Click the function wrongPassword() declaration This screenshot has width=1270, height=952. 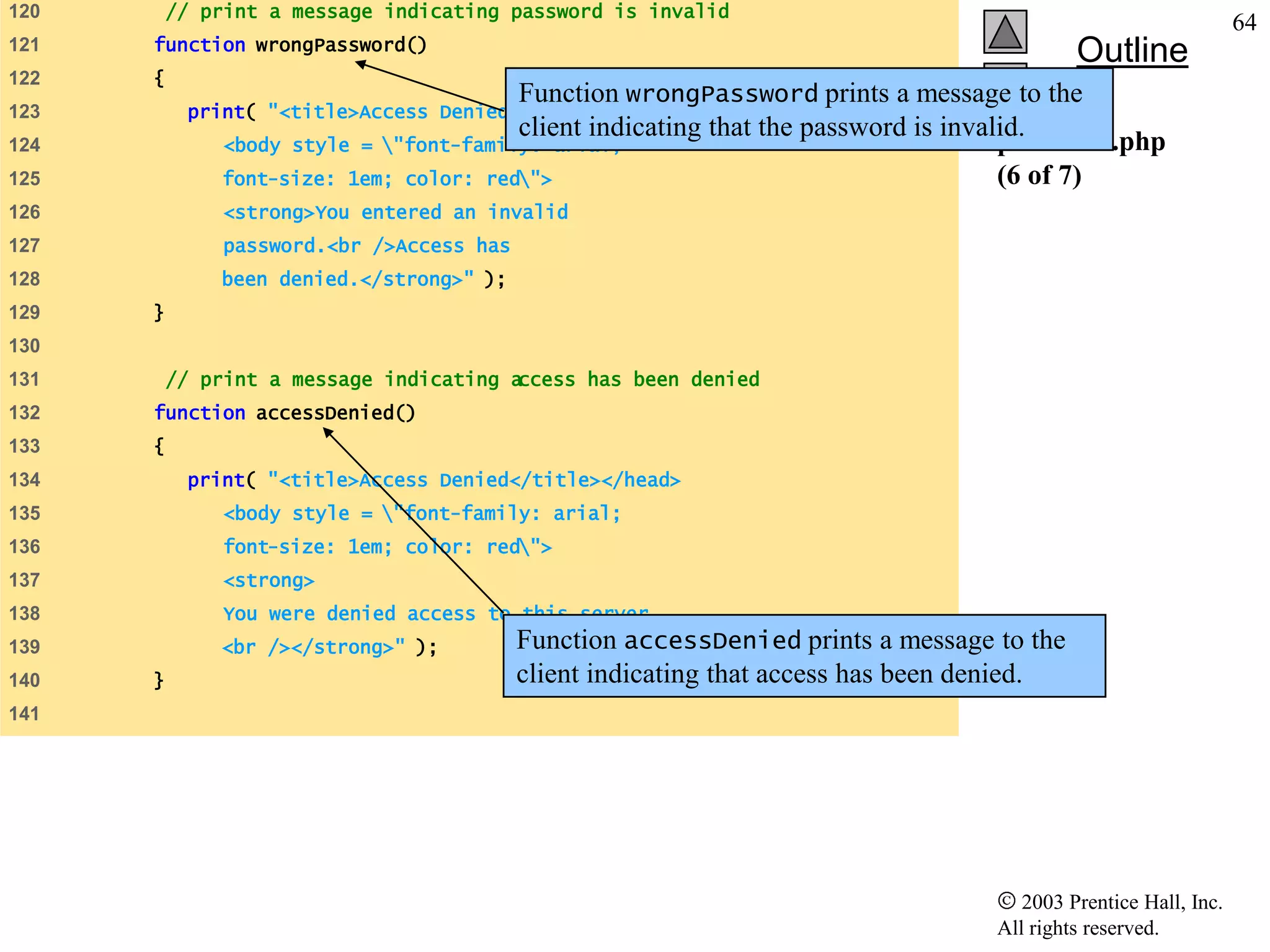click(x=290, y=45)
